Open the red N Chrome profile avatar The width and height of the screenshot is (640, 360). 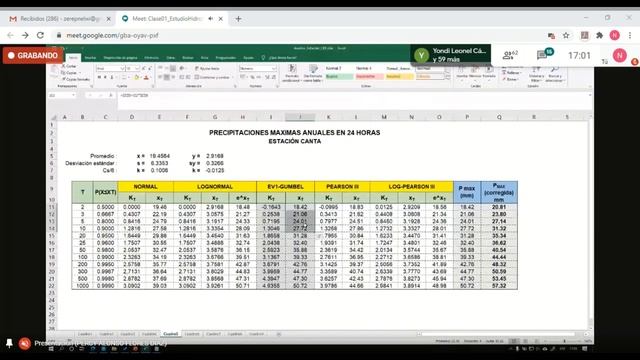[x=614, y=36]
